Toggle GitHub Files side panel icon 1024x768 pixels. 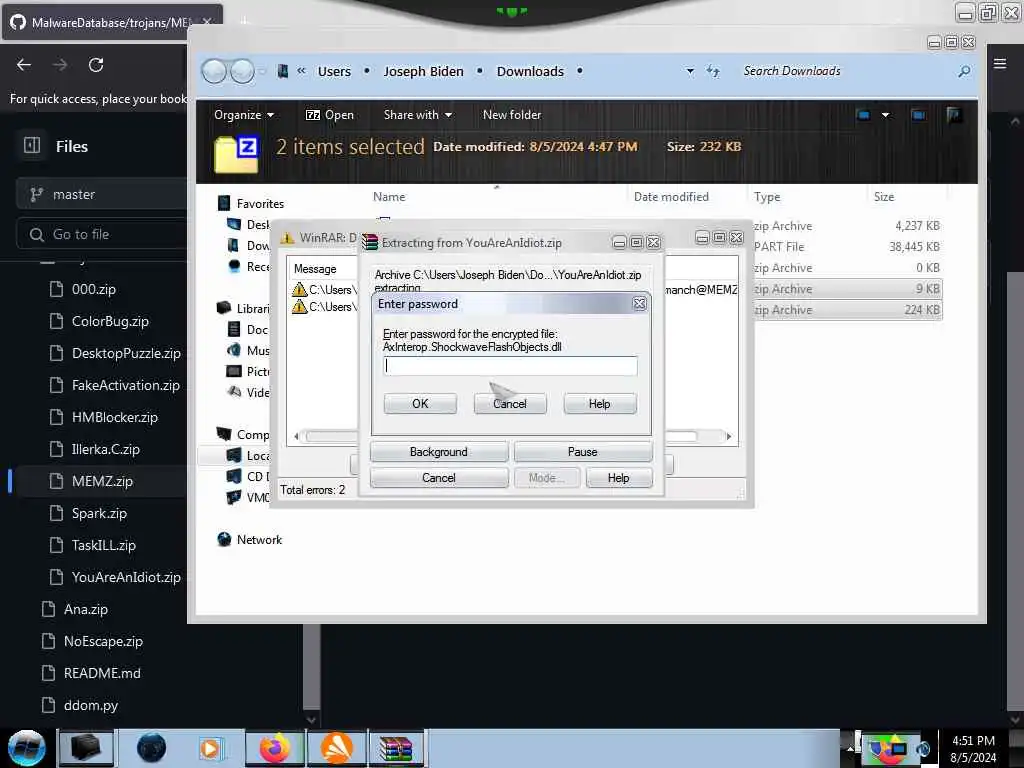point(31,146)
